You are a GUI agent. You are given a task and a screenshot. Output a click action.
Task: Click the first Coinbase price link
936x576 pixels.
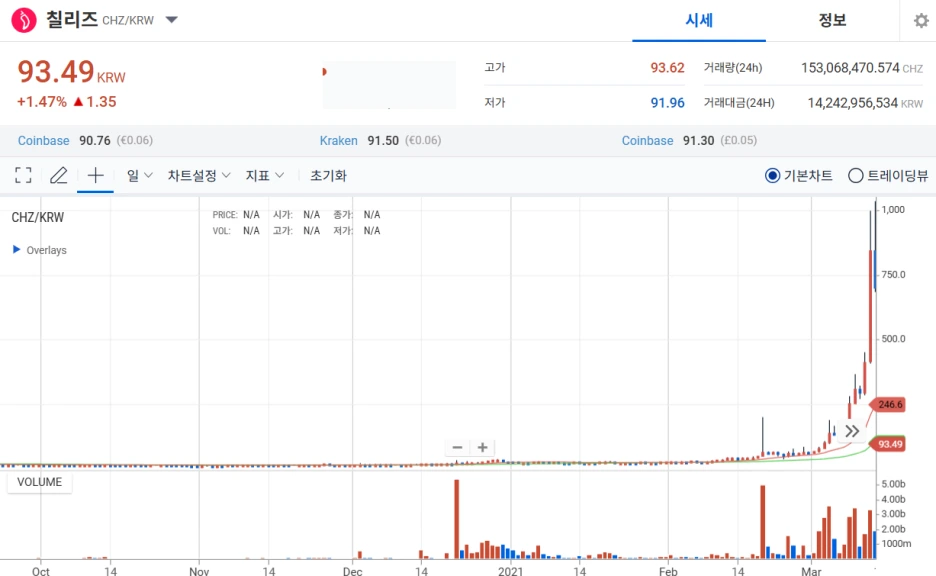coord(44,141)
